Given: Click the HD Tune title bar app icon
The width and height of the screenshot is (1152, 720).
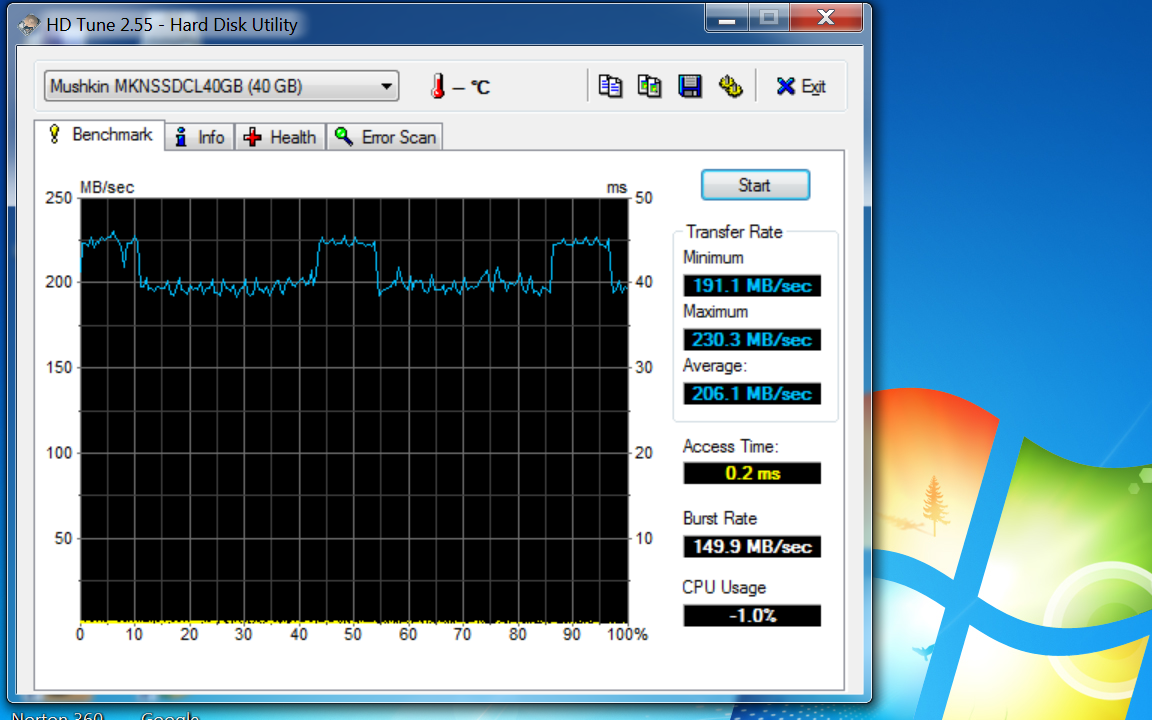Looking at the screenshot, I should [29, 25].
